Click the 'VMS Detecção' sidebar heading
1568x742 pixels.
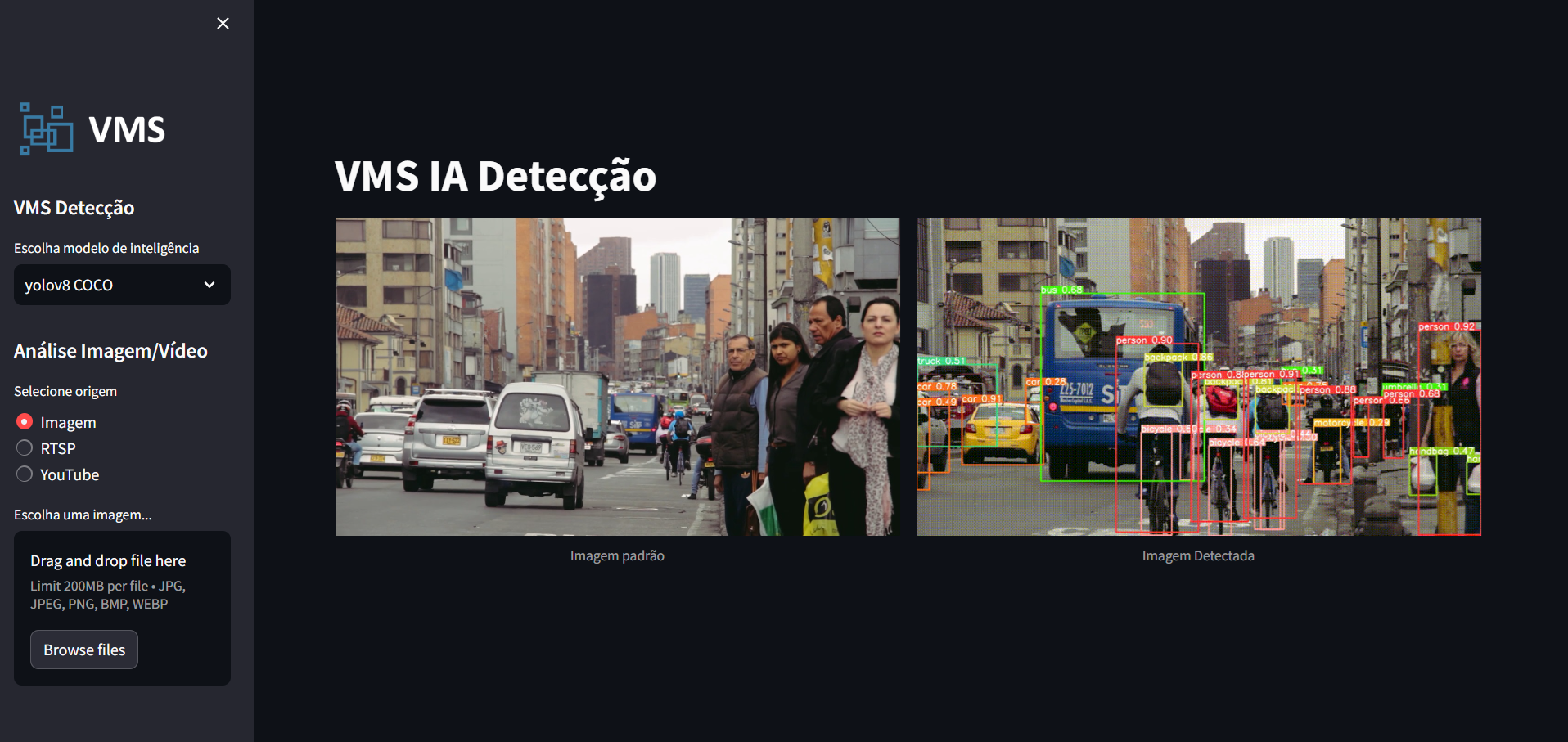(74, 208)
